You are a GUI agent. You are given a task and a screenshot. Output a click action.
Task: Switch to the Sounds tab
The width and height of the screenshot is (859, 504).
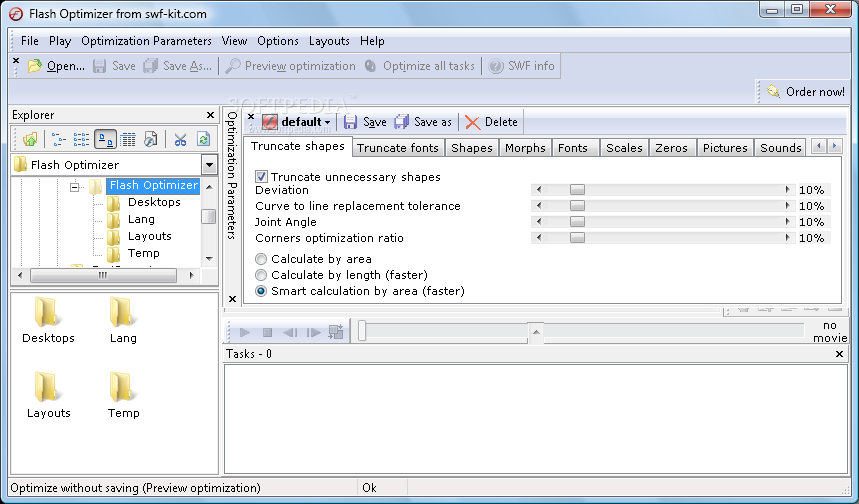(x=781, y=148)
